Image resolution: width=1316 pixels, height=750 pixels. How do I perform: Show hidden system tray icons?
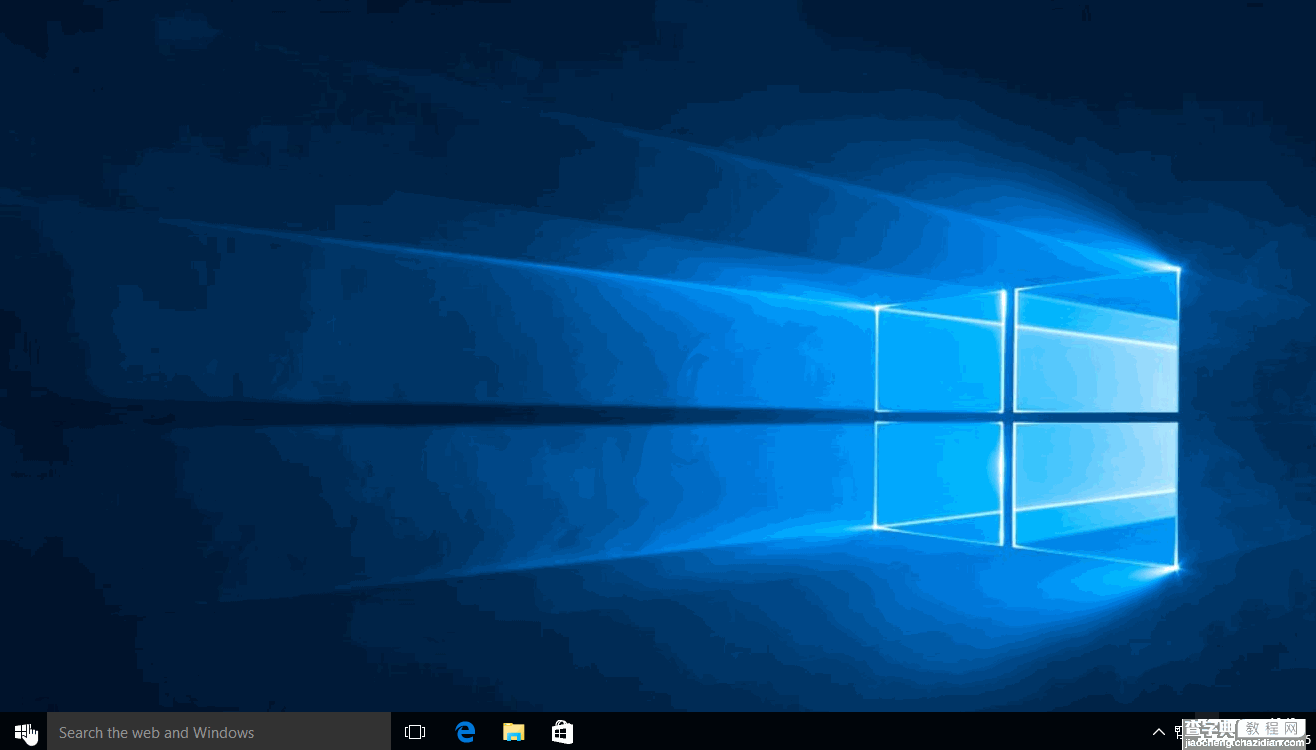[x=1158, y=732]
